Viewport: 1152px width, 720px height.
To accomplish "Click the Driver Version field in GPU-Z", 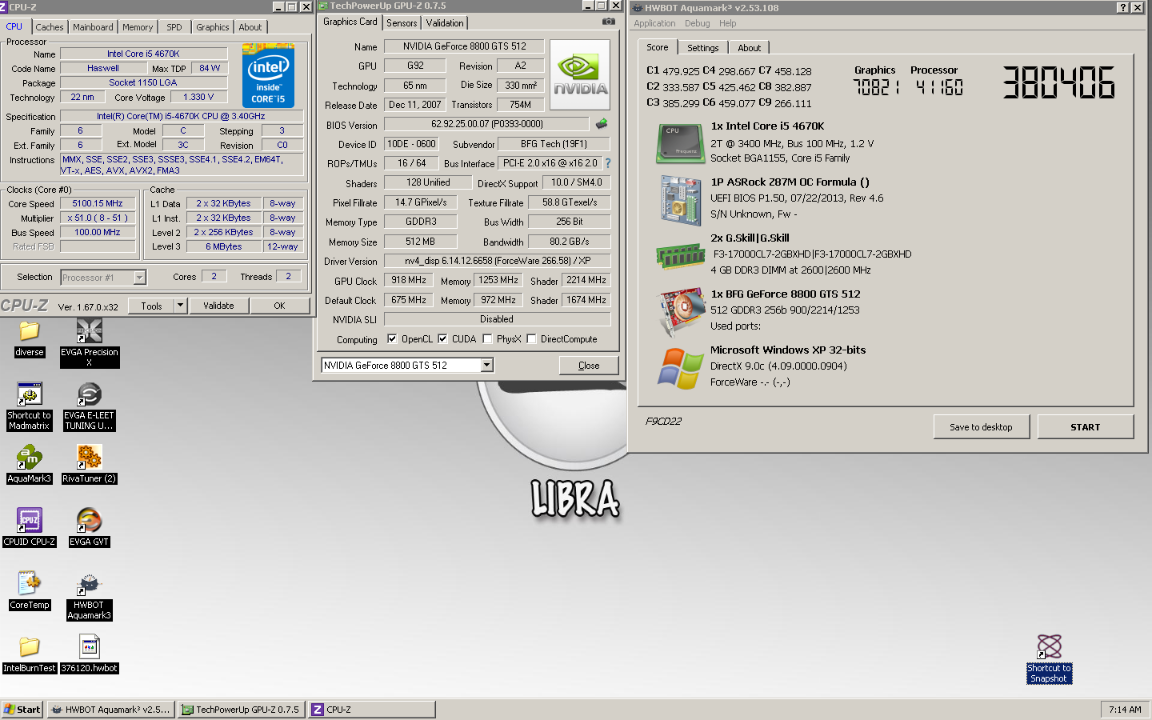I will [497, 261].
